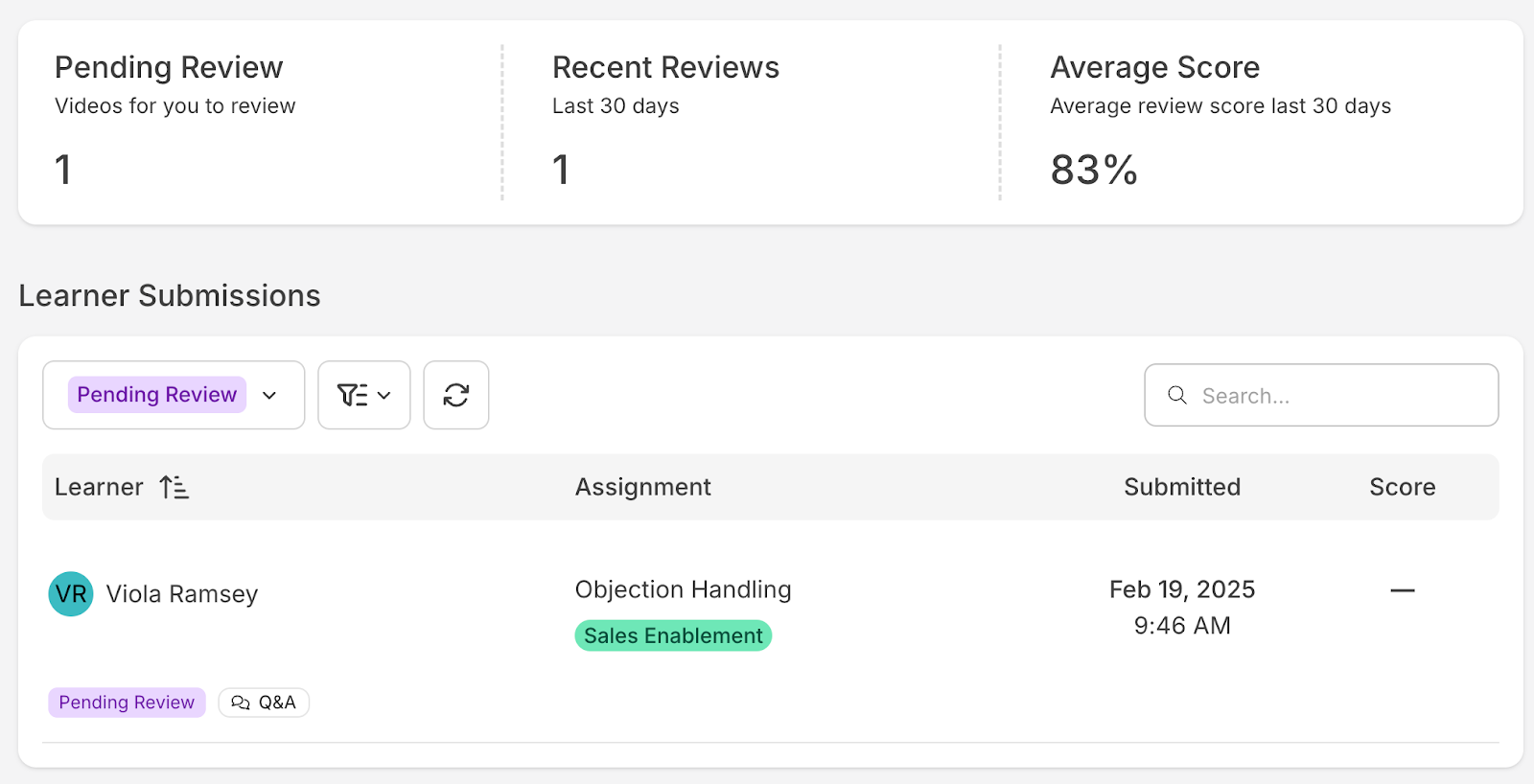This screenshot has height=784, width=1534.
Task: Click the Score column header
Action: click(1402, 487)
